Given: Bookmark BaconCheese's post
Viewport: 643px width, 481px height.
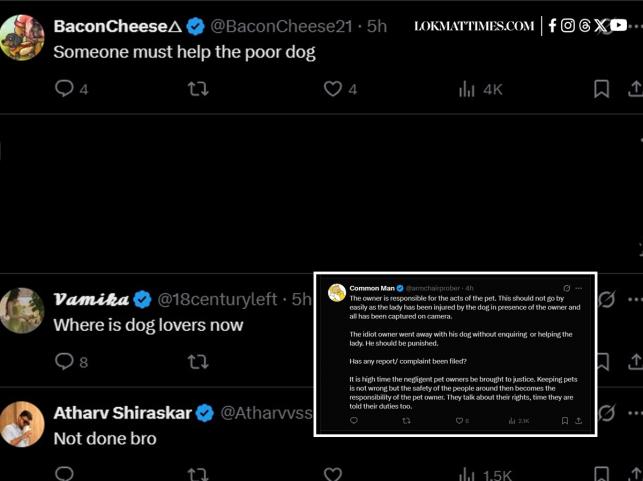Looking at the screenshot, I should click(x=601, y=89).
